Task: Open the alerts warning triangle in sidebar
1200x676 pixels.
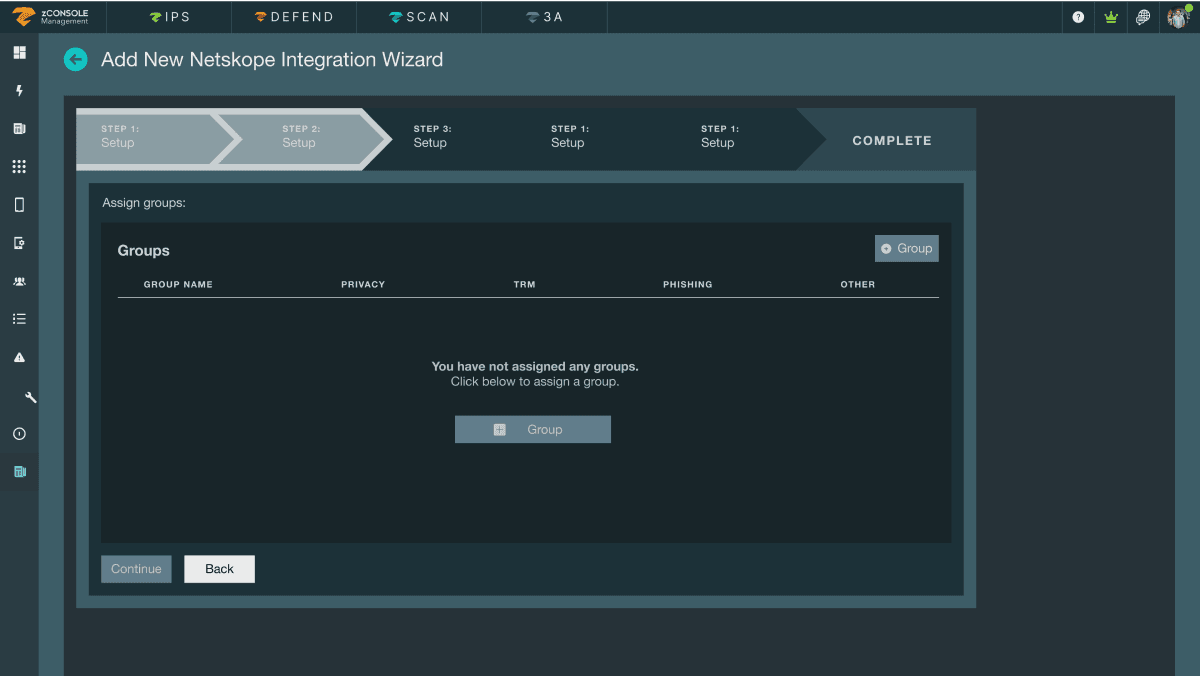Action: tap(18, 357)
